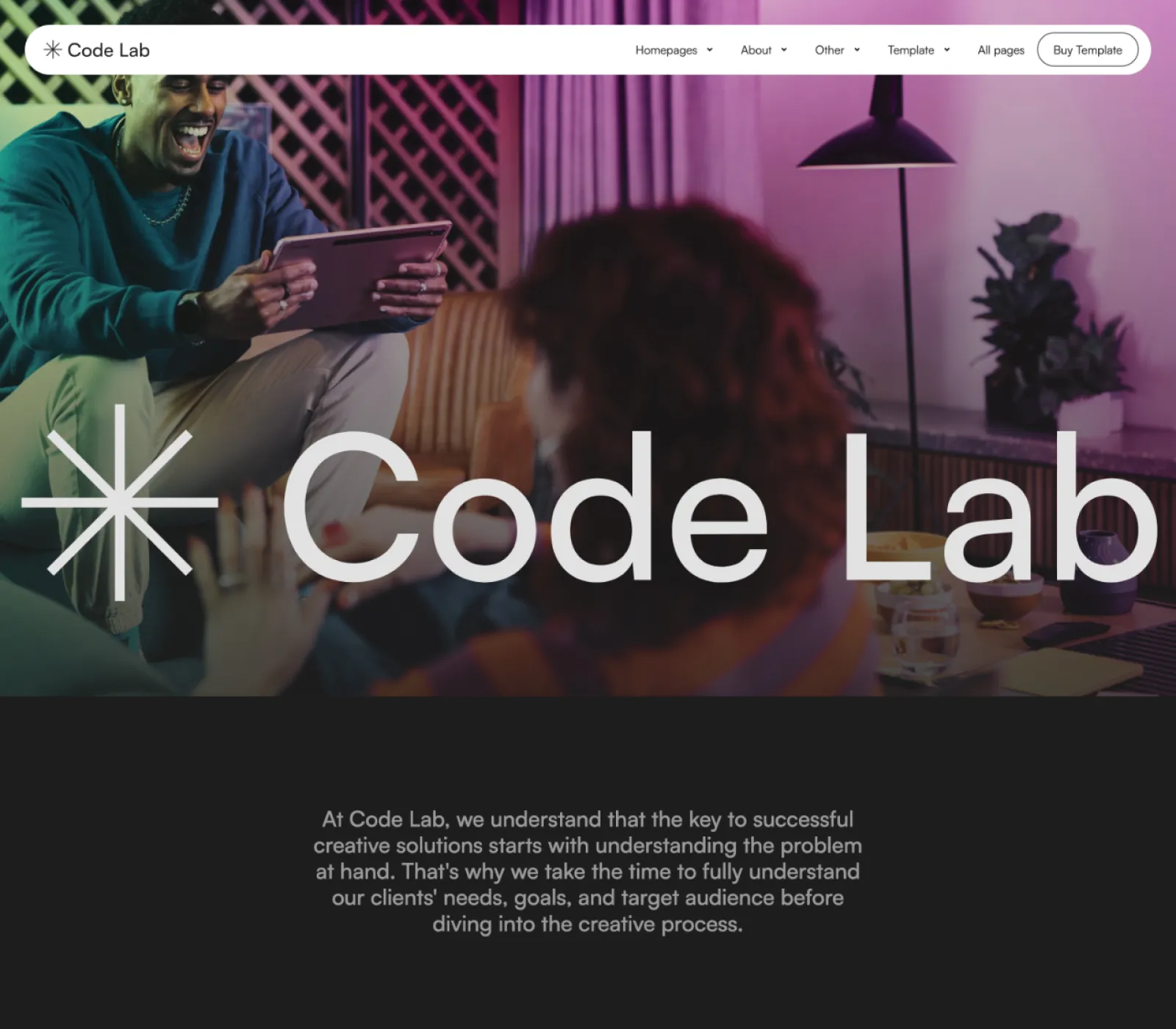Screen dimensions: 1176x1029
Task: Click the large Code Lab hero heading
Action: 720,507
